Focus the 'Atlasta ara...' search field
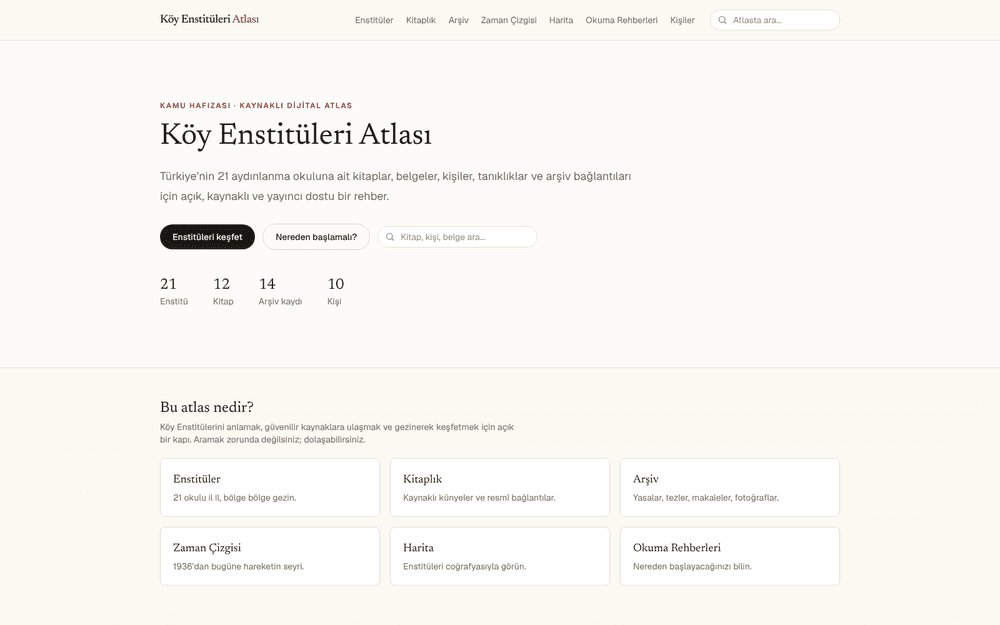The width and height of the screenshot is (1000, 625). [775, 20]
